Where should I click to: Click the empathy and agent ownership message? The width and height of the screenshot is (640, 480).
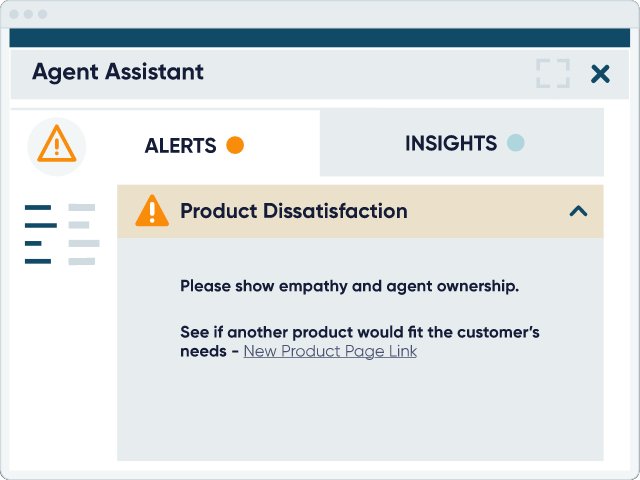pyautogui.click(x=349, y=286)
